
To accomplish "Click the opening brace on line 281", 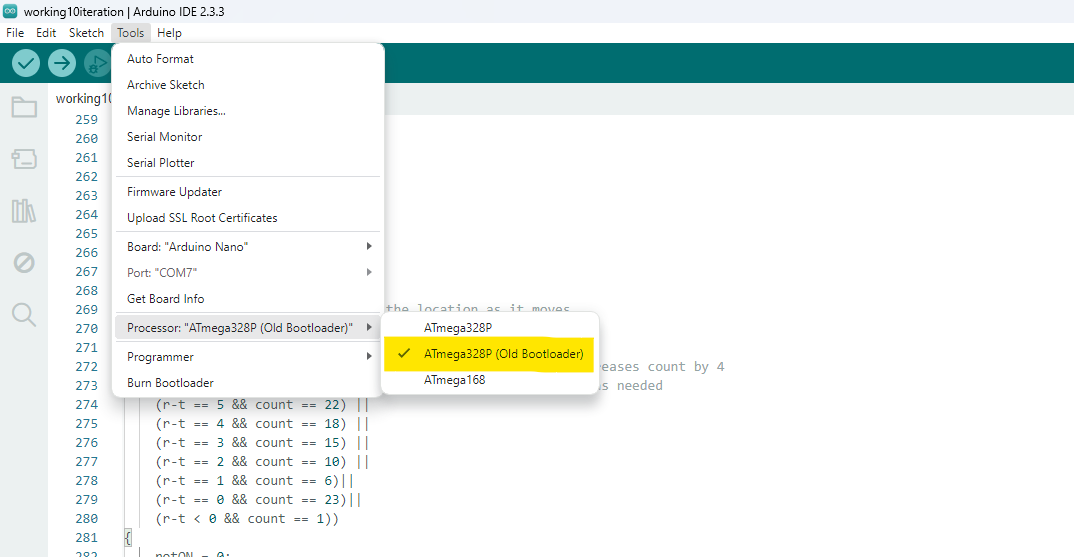I will pos(127,539).
